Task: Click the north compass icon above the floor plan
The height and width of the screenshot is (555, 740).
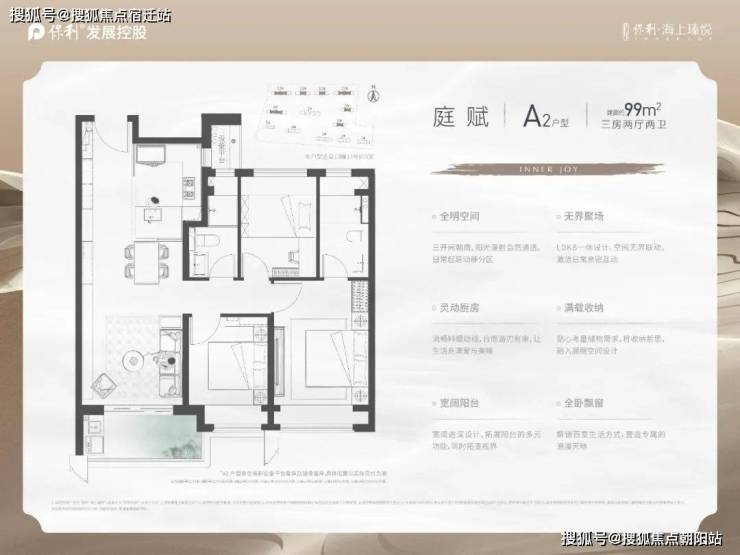Action: pos(374,94)
